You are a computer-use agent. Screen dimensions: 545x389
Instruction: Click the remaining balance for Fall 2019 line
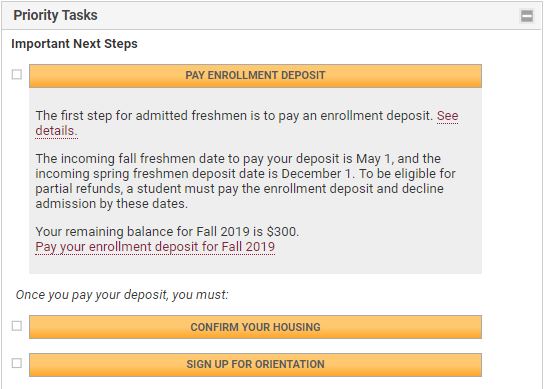tap(167, 232)
